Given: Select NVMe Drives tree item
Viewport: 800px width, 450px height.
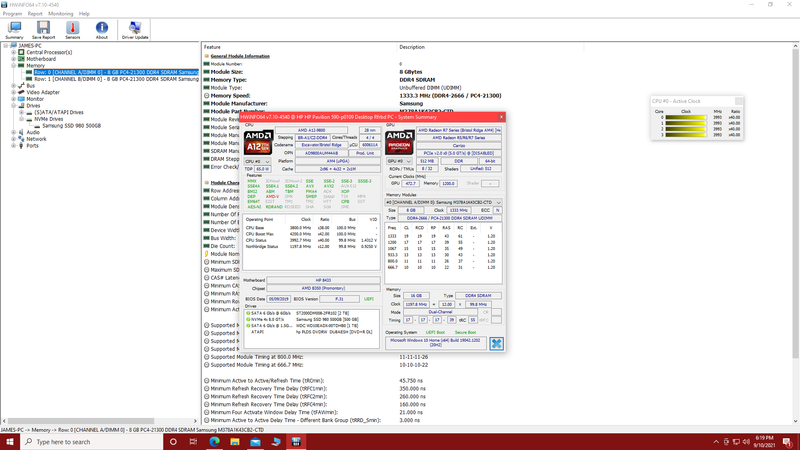Looking at the screenshot, I should 49,119.
